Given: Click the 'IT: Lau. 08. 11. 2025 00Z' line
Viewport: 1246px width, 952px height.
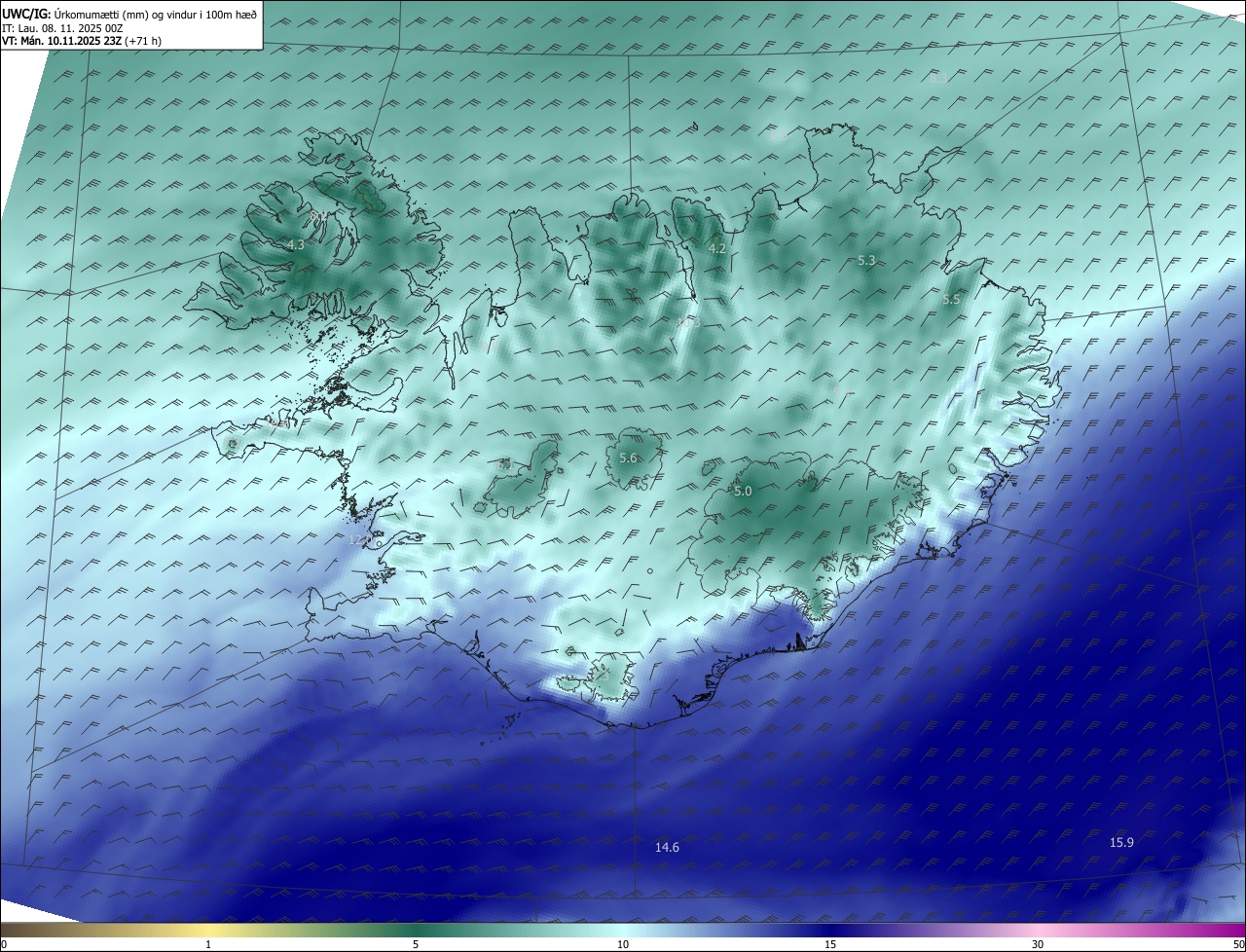Looking at the screenshot, I should point(63,27).
